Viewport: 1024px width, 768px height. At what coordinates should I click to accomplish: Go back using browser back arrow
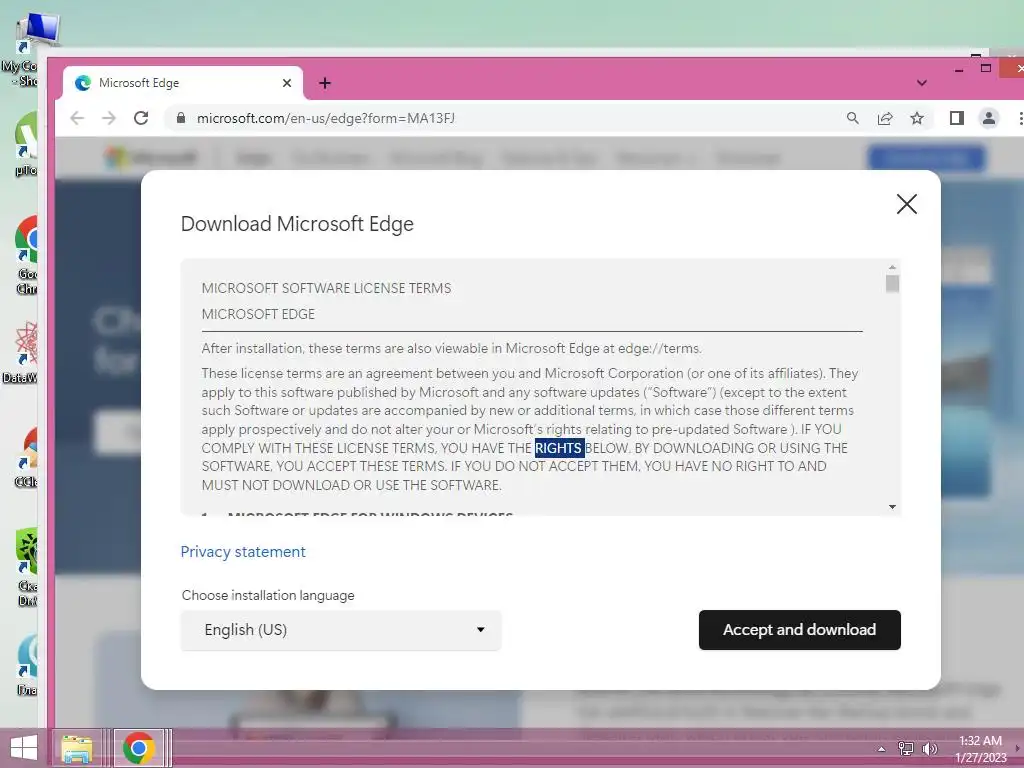point(77,118)
